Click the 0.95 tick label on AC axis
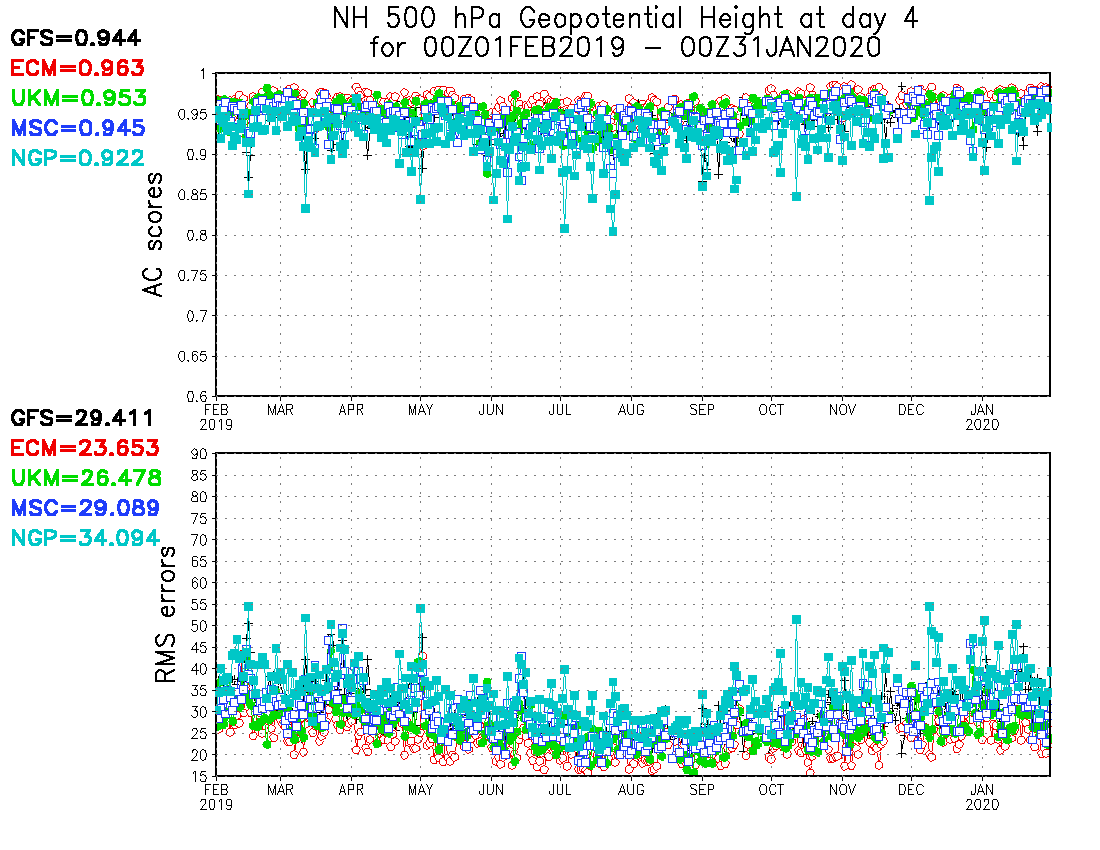1100x850 pixels. pyautogui.click(x=194, y=114)
